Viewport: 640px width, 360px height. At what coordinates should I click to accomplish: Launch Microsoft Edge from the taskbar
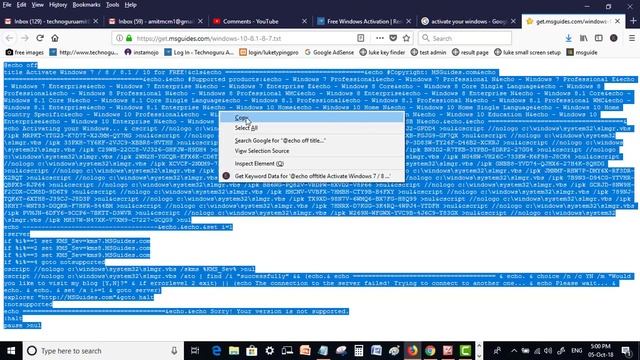tap(216, 351)
